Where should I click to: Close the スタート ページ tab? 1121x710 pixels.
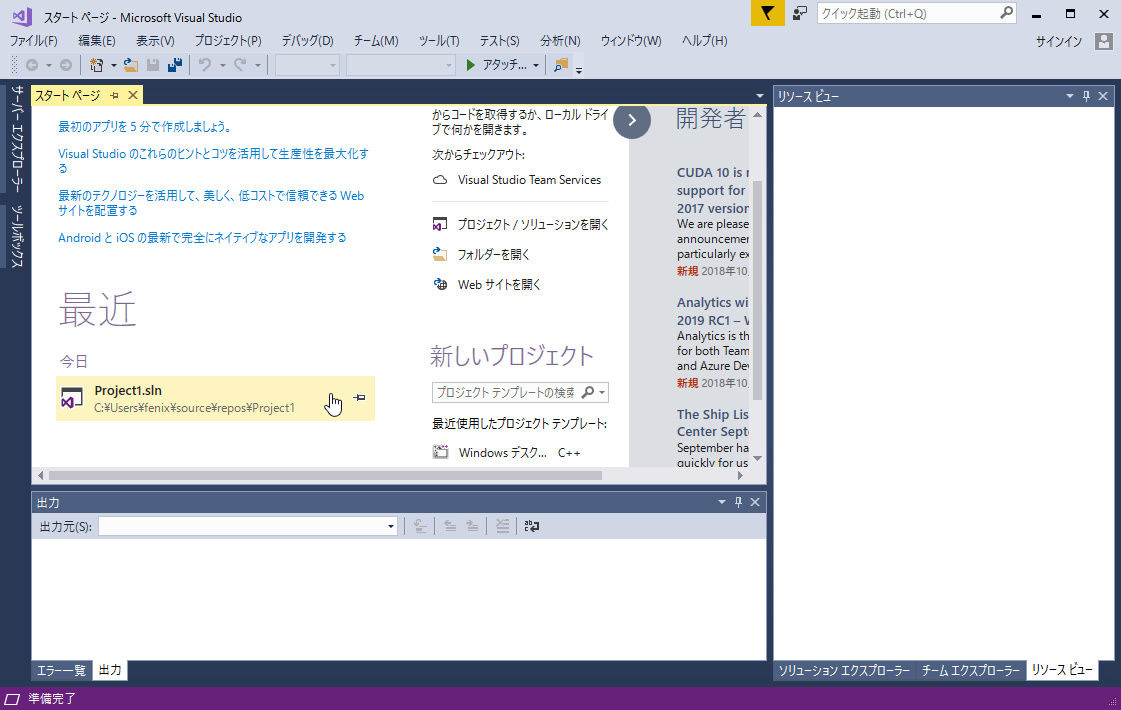pos(133,95)
